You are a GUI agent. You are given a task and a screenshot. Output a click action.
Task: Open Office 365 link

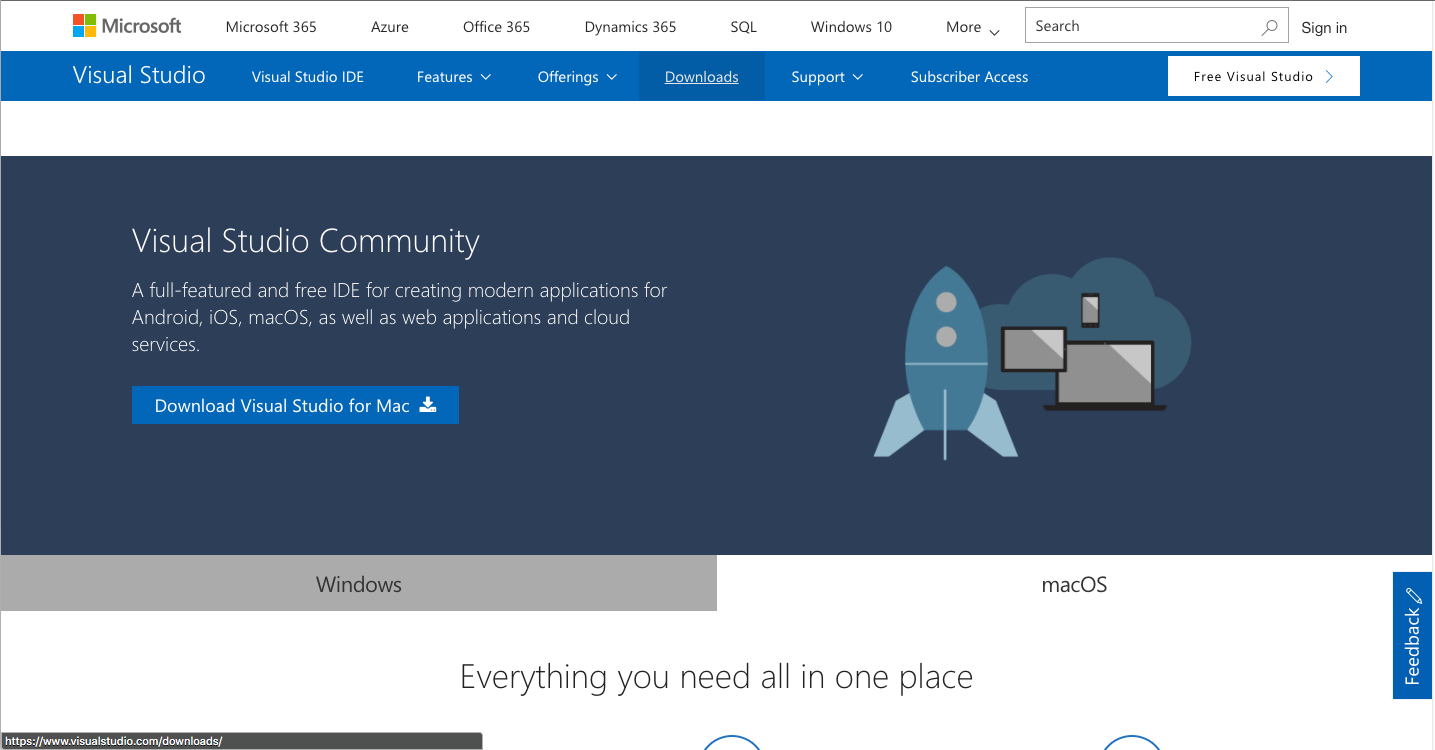pos(496,27)
